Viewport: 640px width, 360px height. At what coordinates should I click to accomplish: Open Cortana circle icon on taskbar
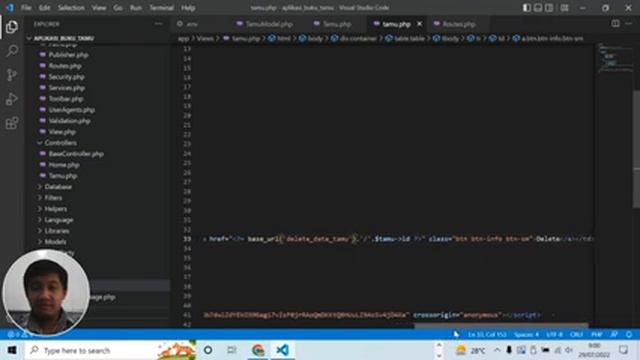coord(208,350)
